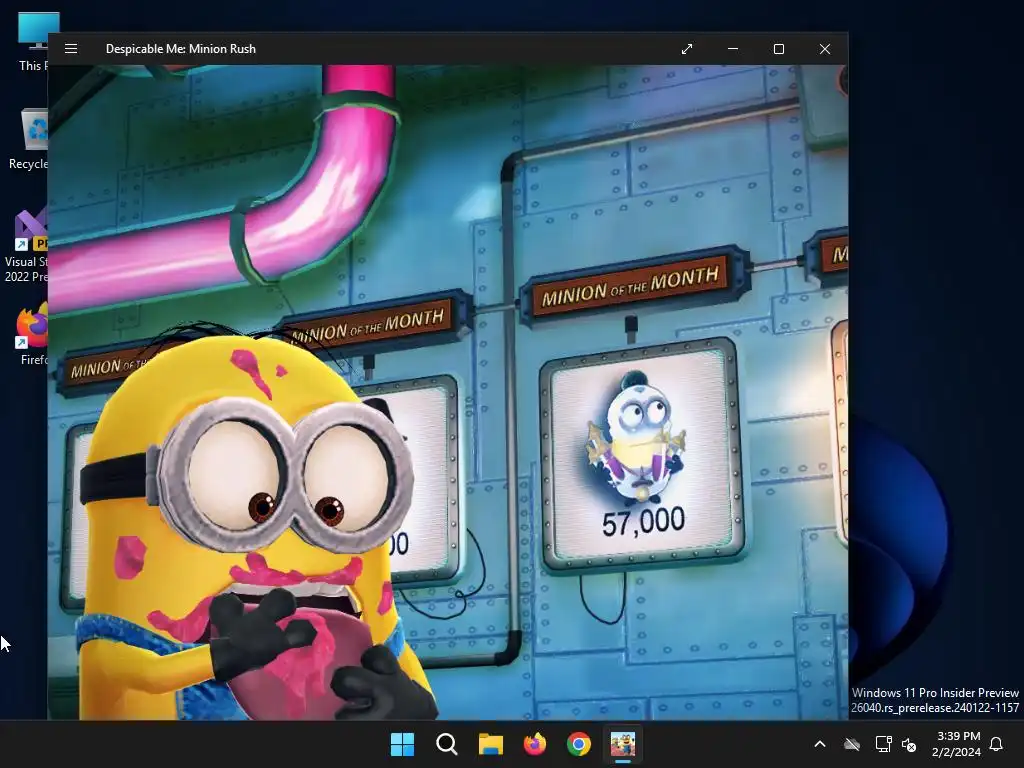Open the clock showing 3:39 PM
The width and height of the screenshot is (1024, 768).
click(957, 744)
